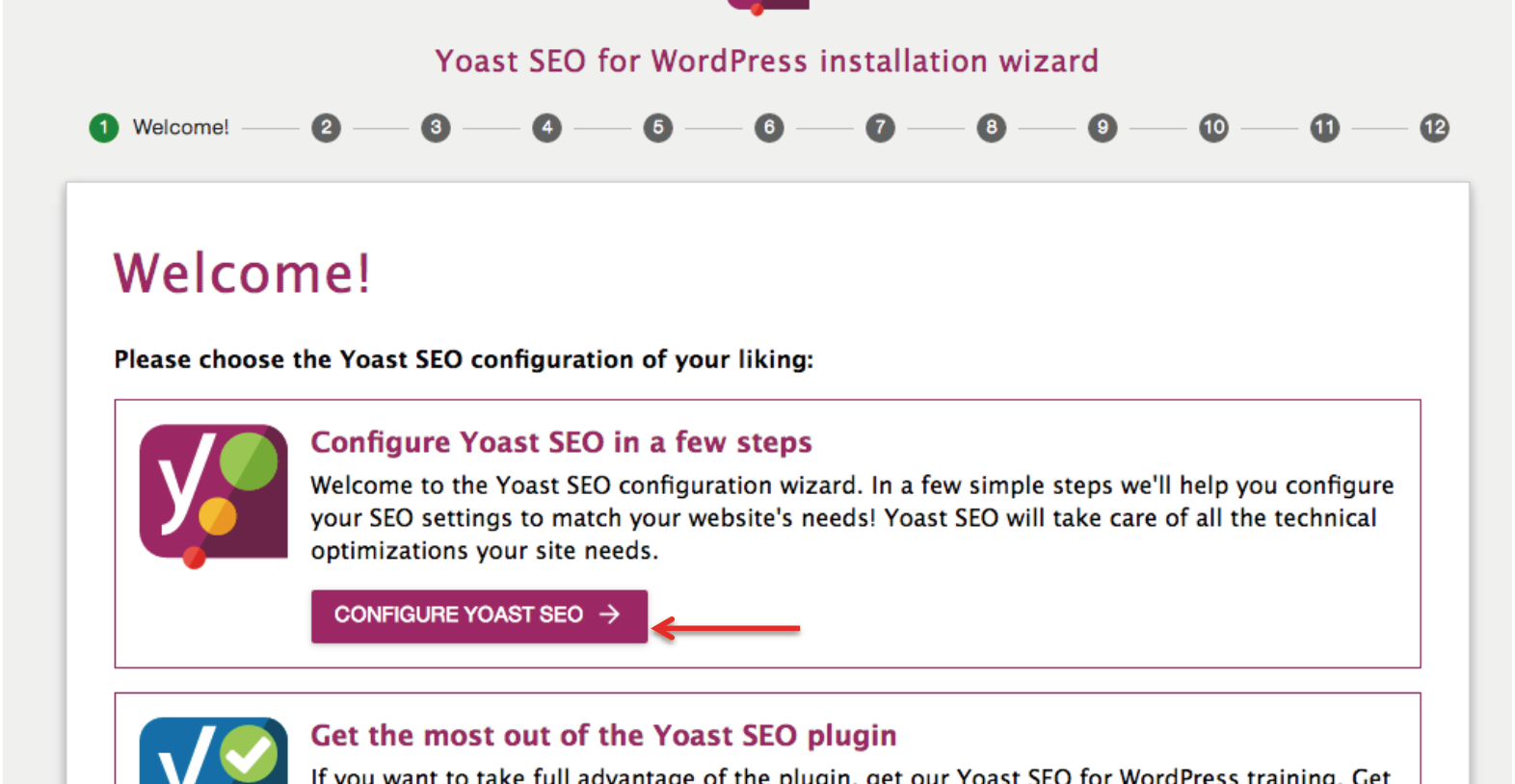This screenshot has height=784, width=1515.
Task: Select wizard step 4
Action: (546, 127)
